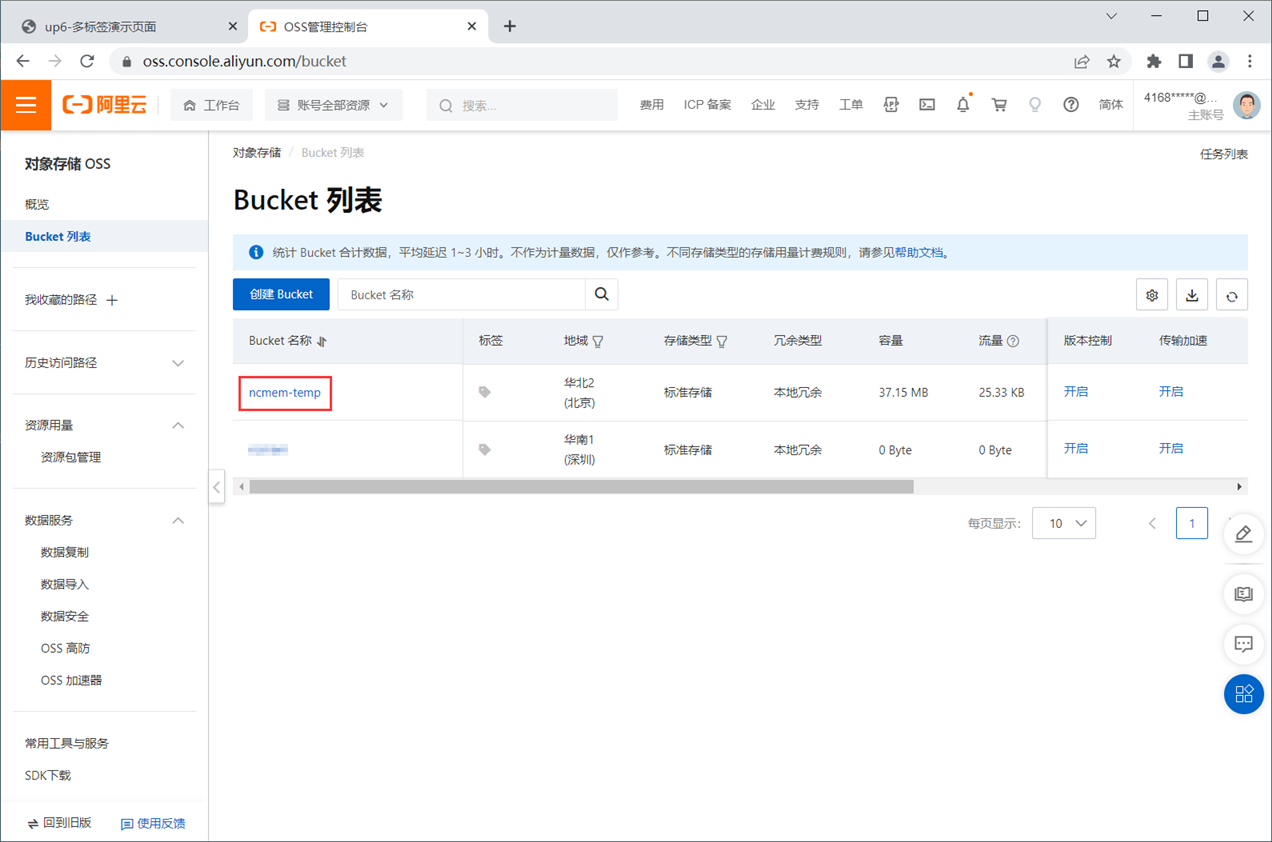This screenshot has height=842, width=1272.
Task: Download the bucket list export
Action: (x=1192, y=295)
